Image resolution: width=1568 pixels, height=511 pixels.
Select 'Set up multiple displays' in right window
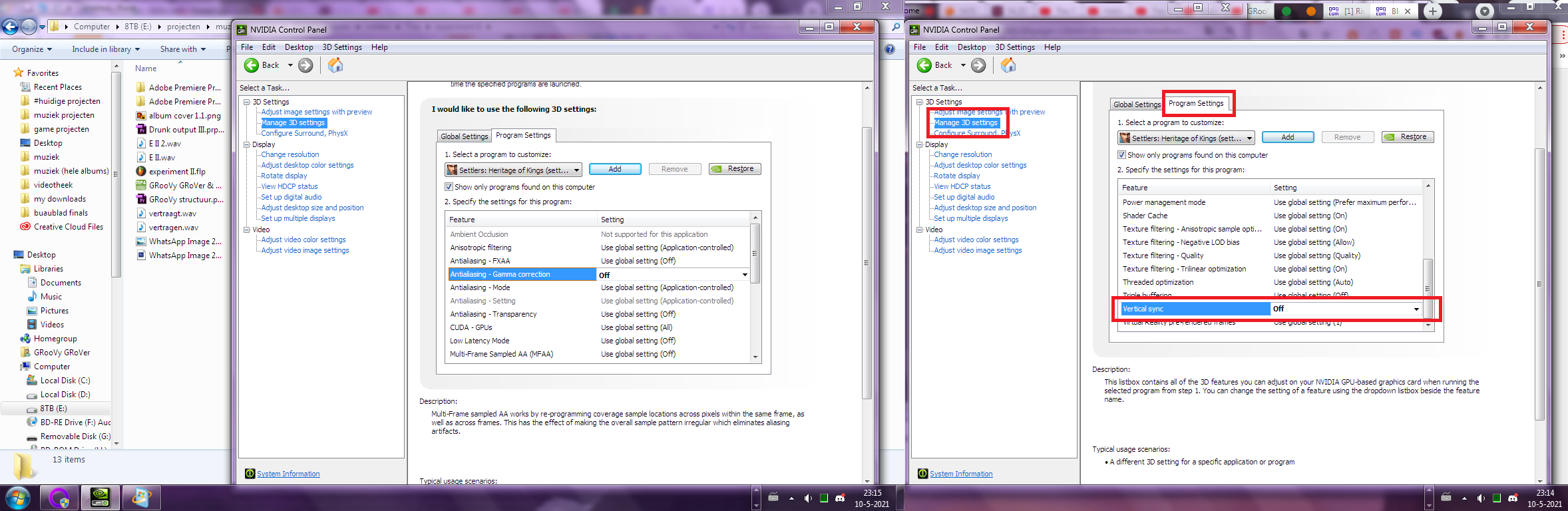click(x=971, y=218)
